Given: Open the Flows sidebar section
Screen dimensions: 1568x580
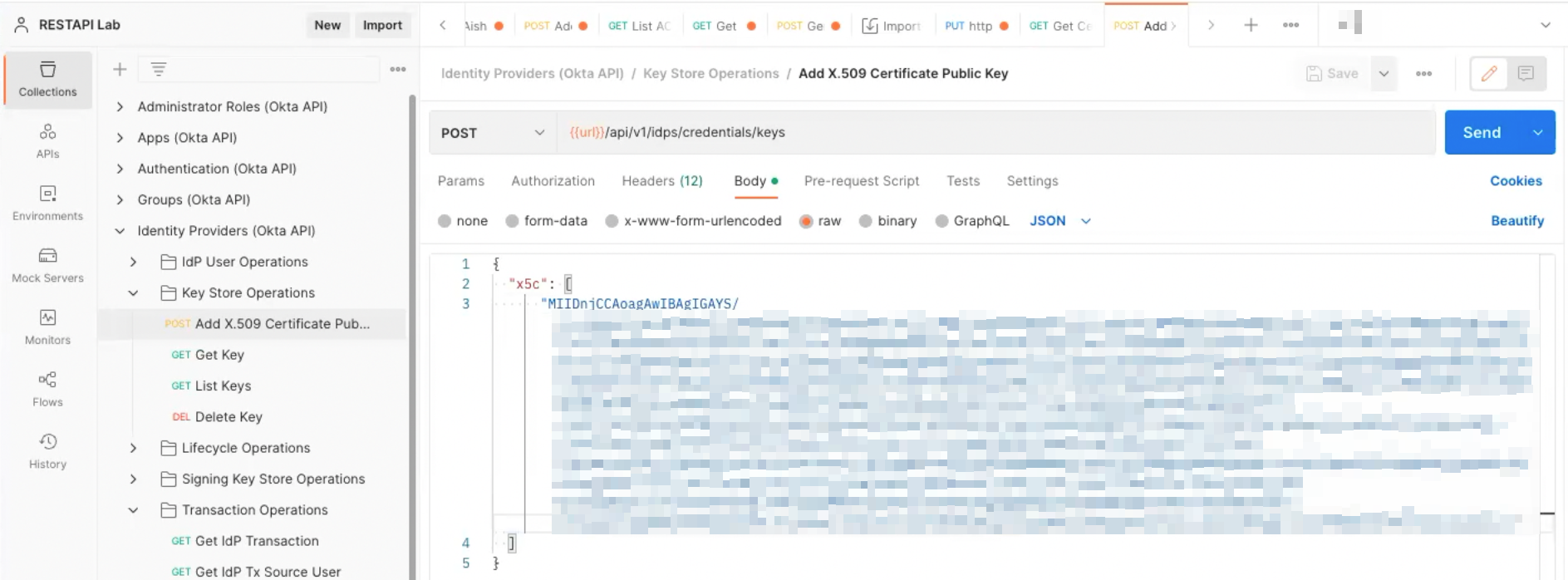Looking at the screenshot, I should pos(47,389).
